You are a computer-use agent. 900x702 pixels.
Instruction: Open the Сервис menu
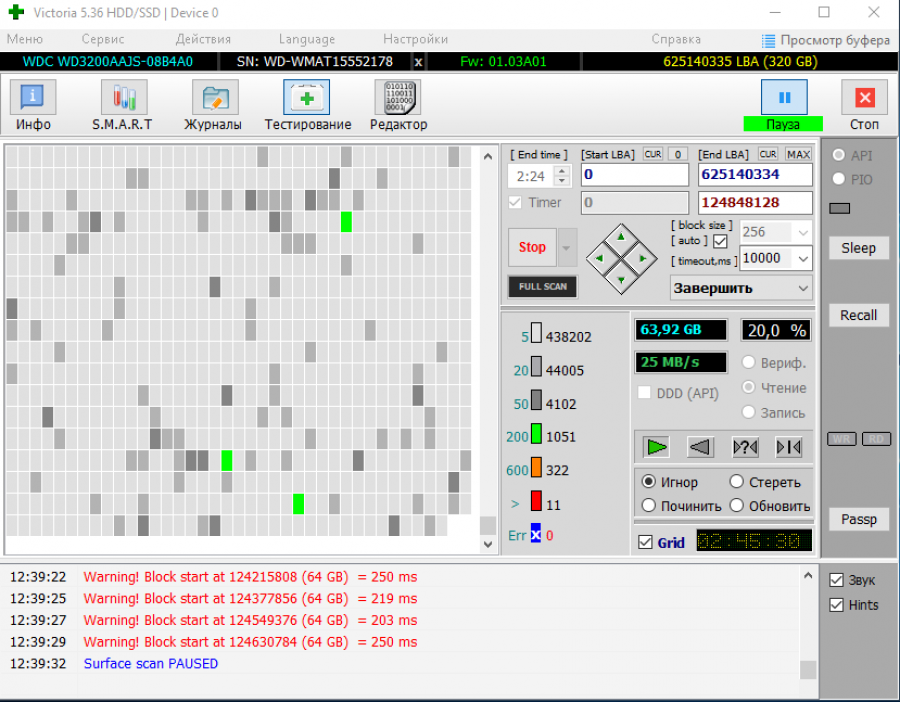103,39
